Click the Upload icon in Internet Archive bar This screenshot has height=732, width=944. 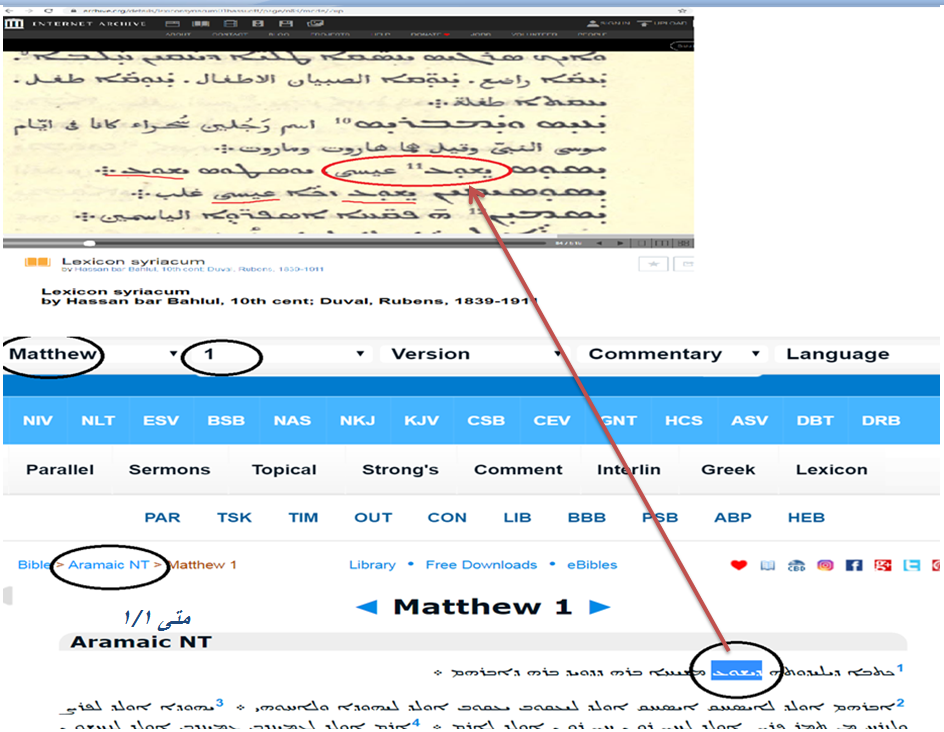(x=645, y=23)
